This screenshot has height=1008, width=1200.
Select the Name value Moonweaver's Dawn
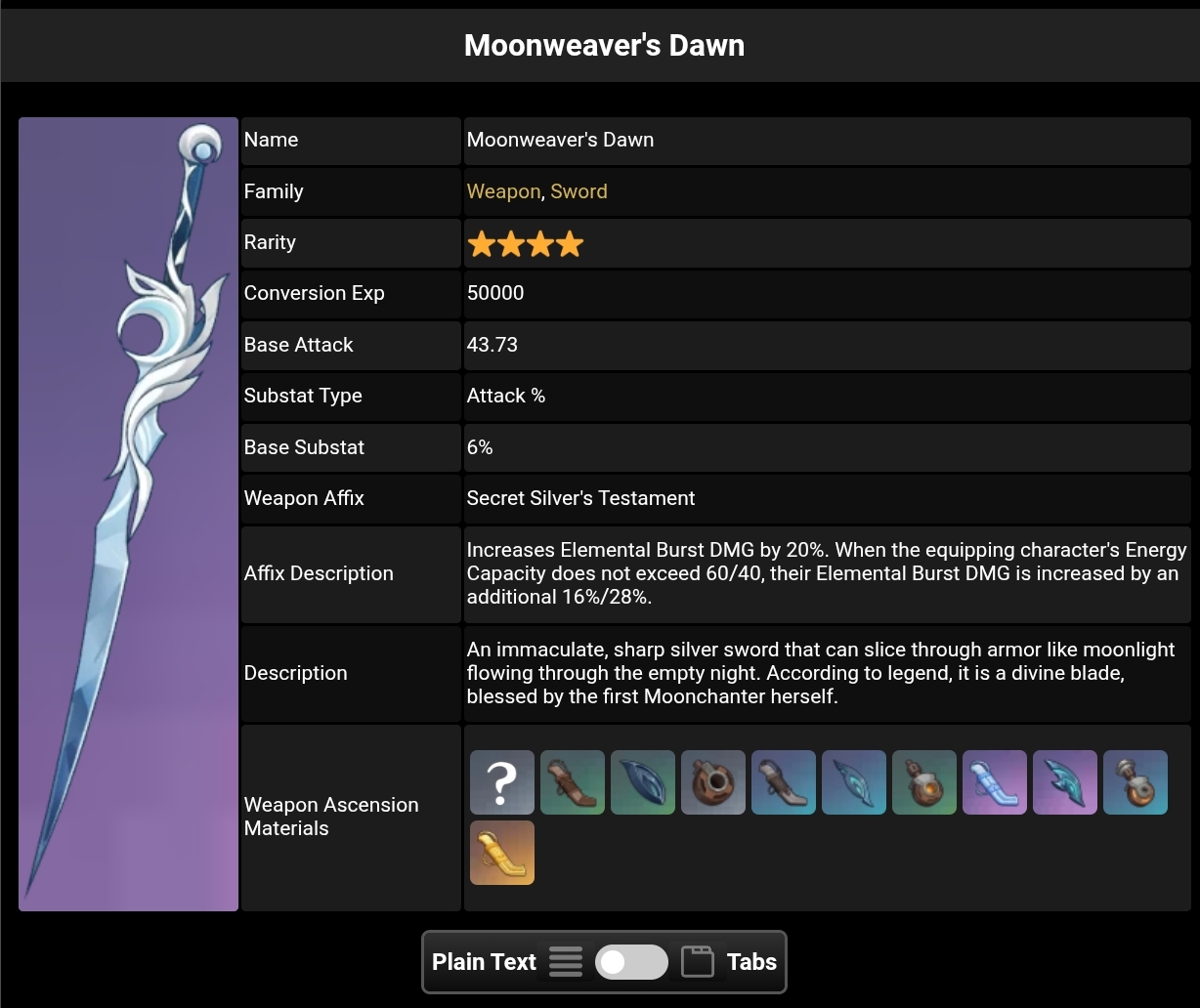560,140
